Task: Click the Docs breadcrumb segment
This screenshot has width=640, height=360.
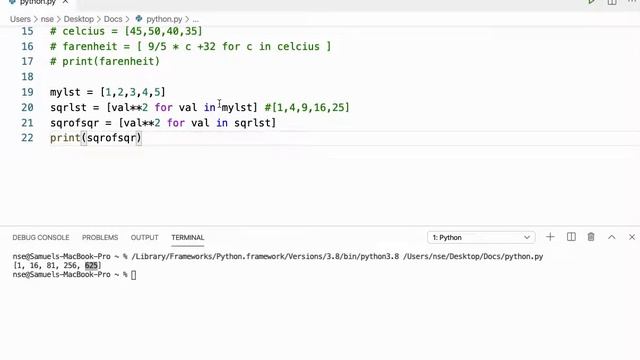Action: (x=113, y=19)
